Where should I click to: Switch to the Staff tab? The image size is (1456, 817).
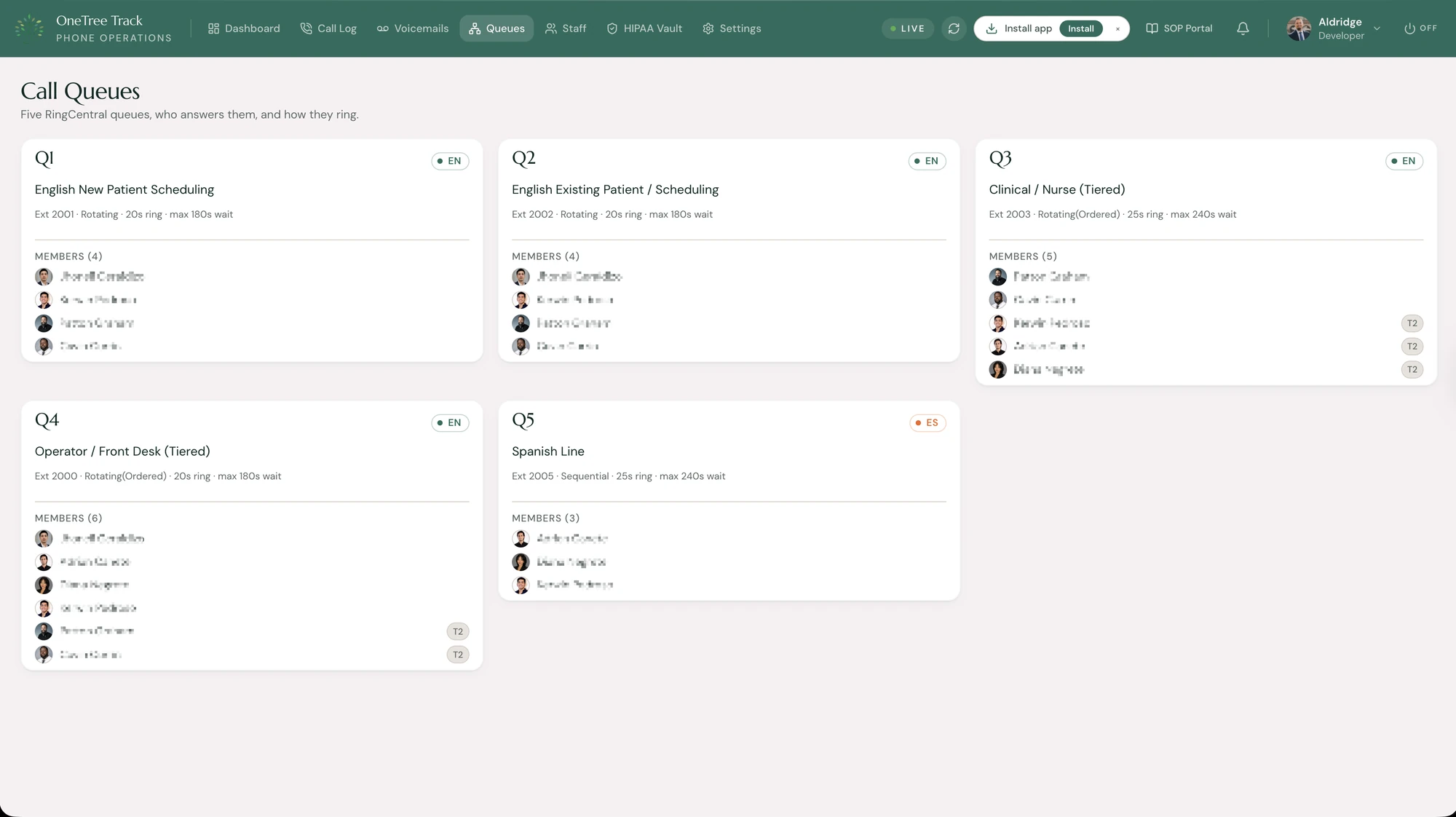tap(566, 28)
